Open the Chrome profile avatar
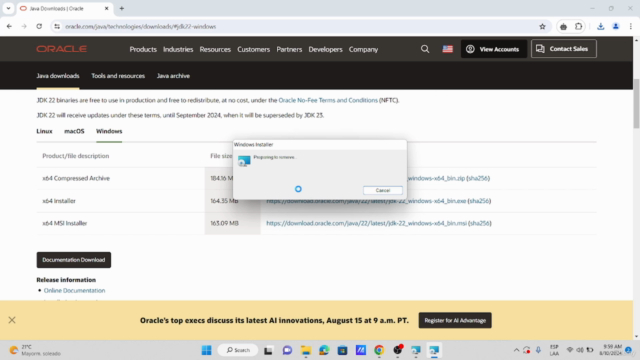 616,27
